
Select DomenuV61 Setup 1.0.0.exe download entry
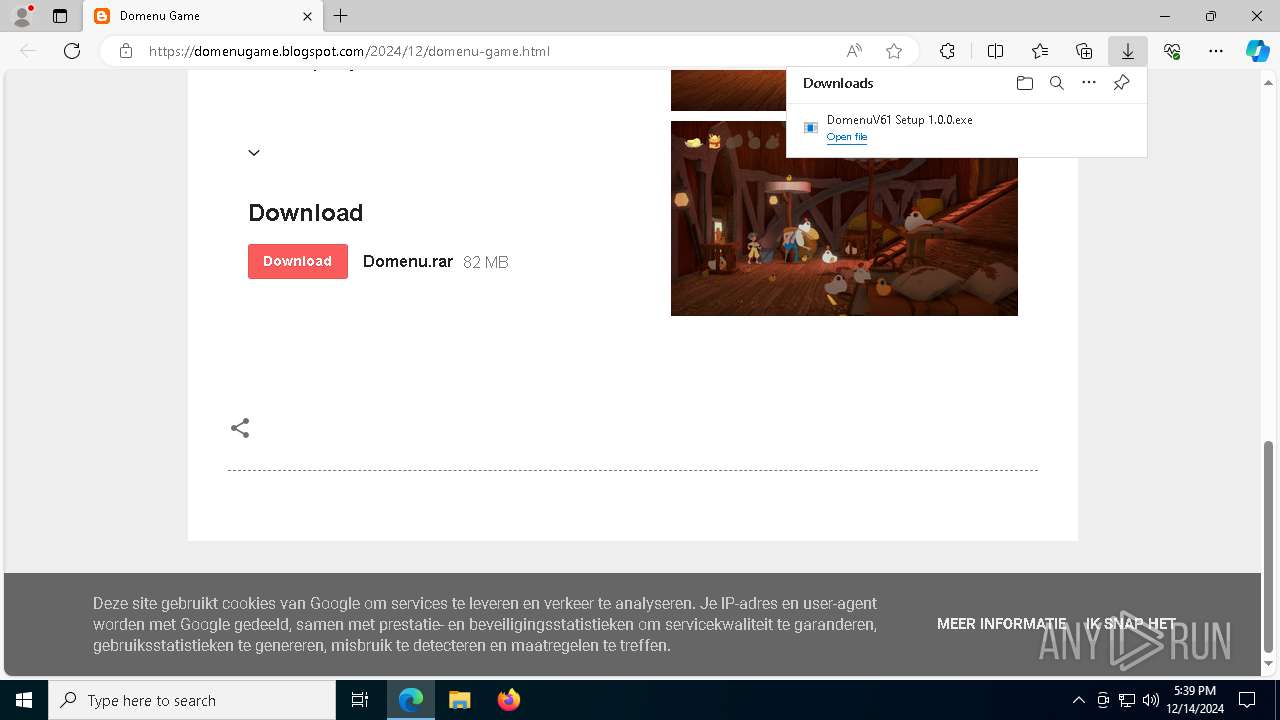[966, 128]
